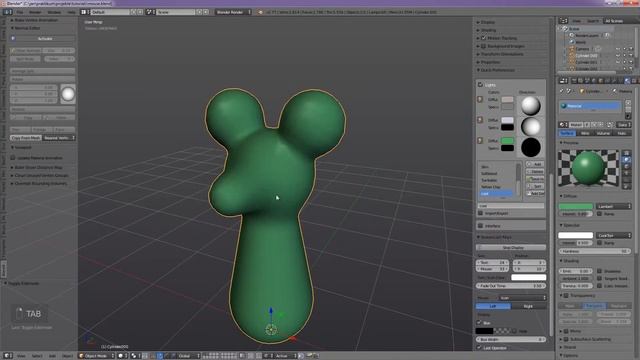Click the info editor type icon
This screenshot has width=640, height=360.
tap(8, 12)
